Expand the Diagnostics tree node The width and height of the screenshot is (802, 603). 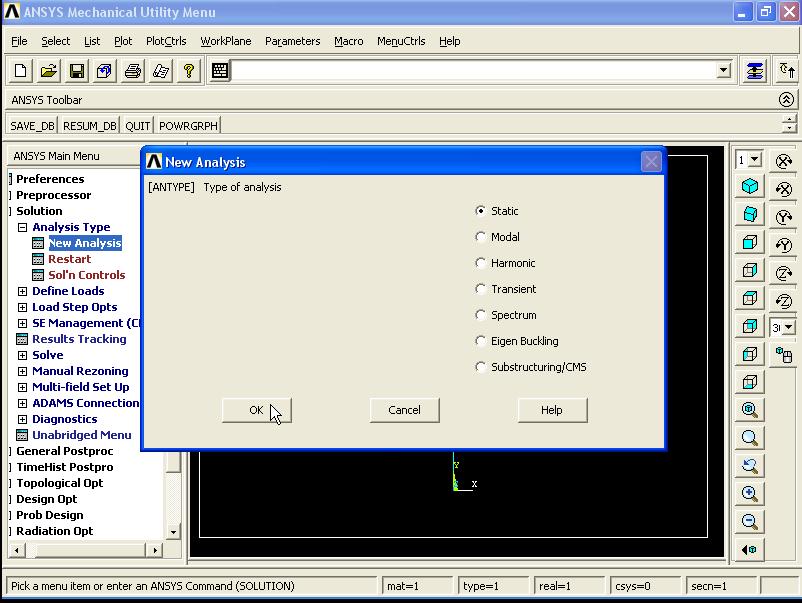pyautogui.click(x=23, y=419)
